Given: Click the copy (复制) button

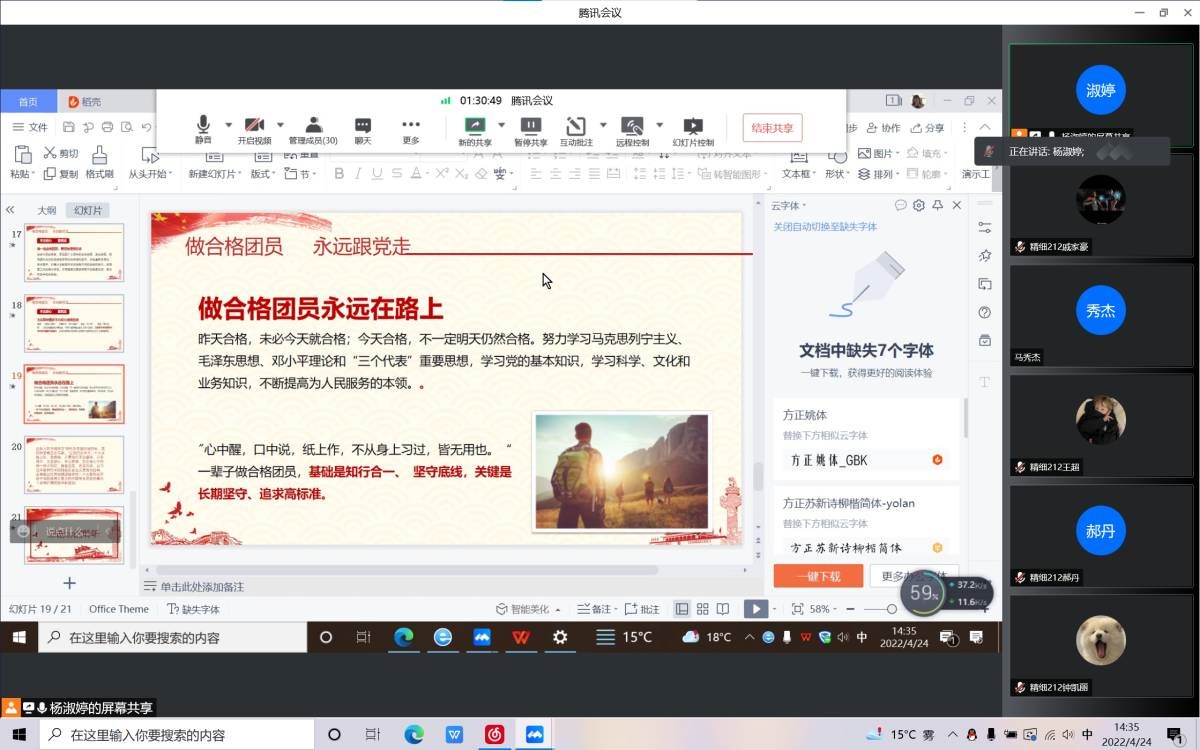Looking at the screenshot, I should (60, 174).
